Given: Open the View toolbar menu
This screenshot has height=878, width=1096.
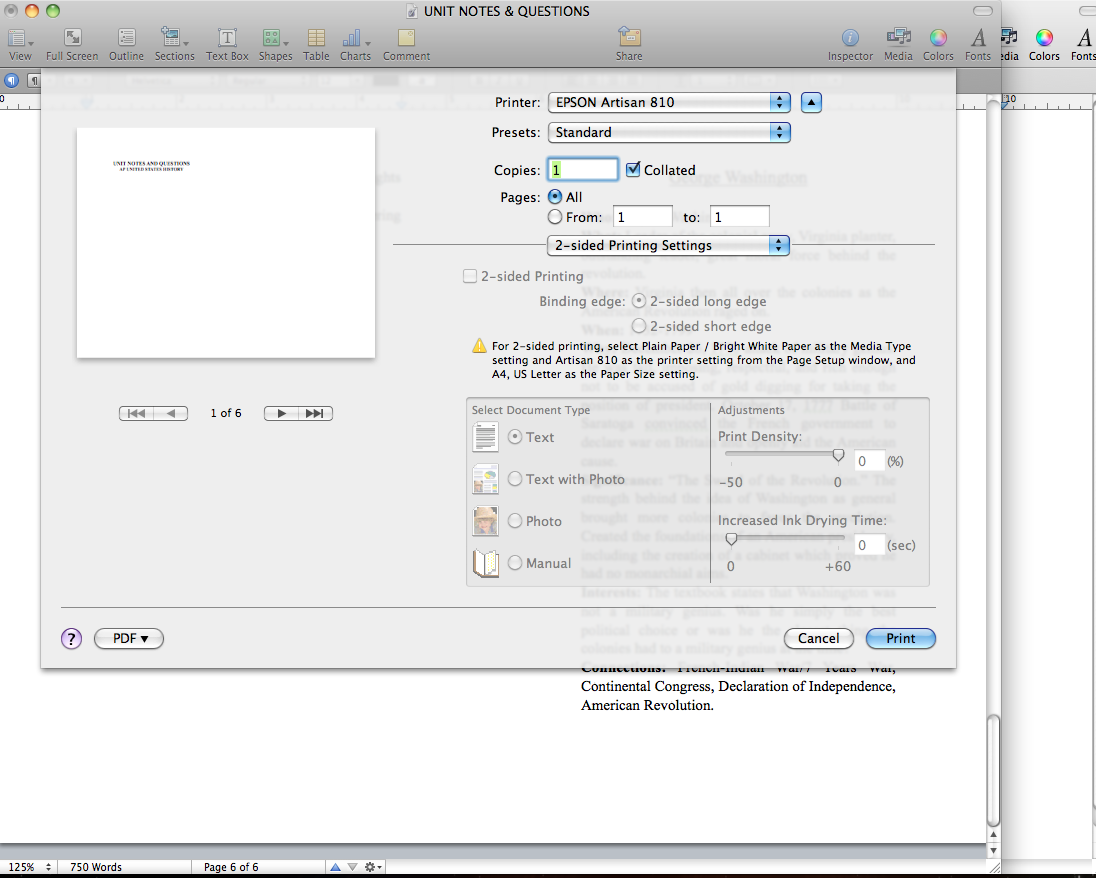Looking at the screenshot, I should [x=20, y=45].
